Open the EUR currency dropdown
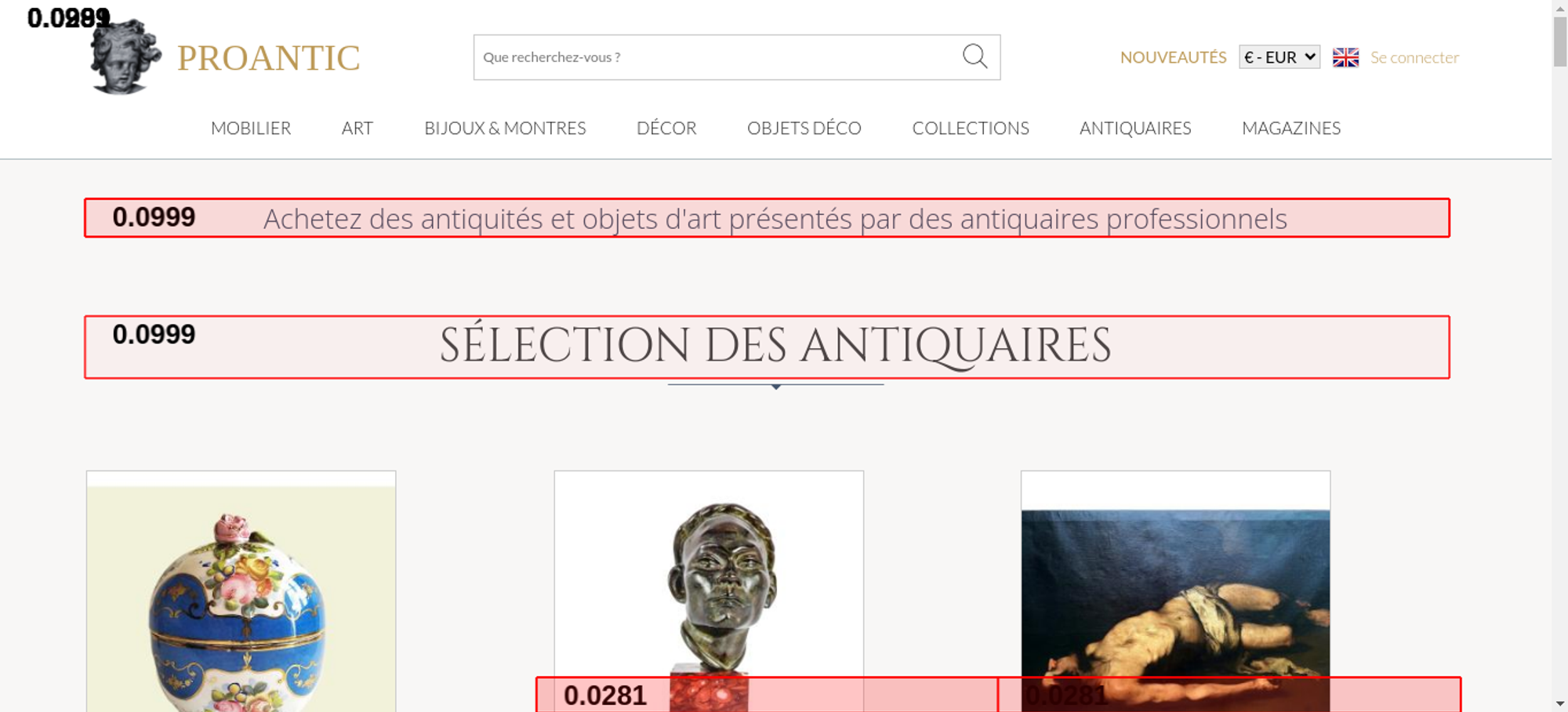 (1279, 57)
